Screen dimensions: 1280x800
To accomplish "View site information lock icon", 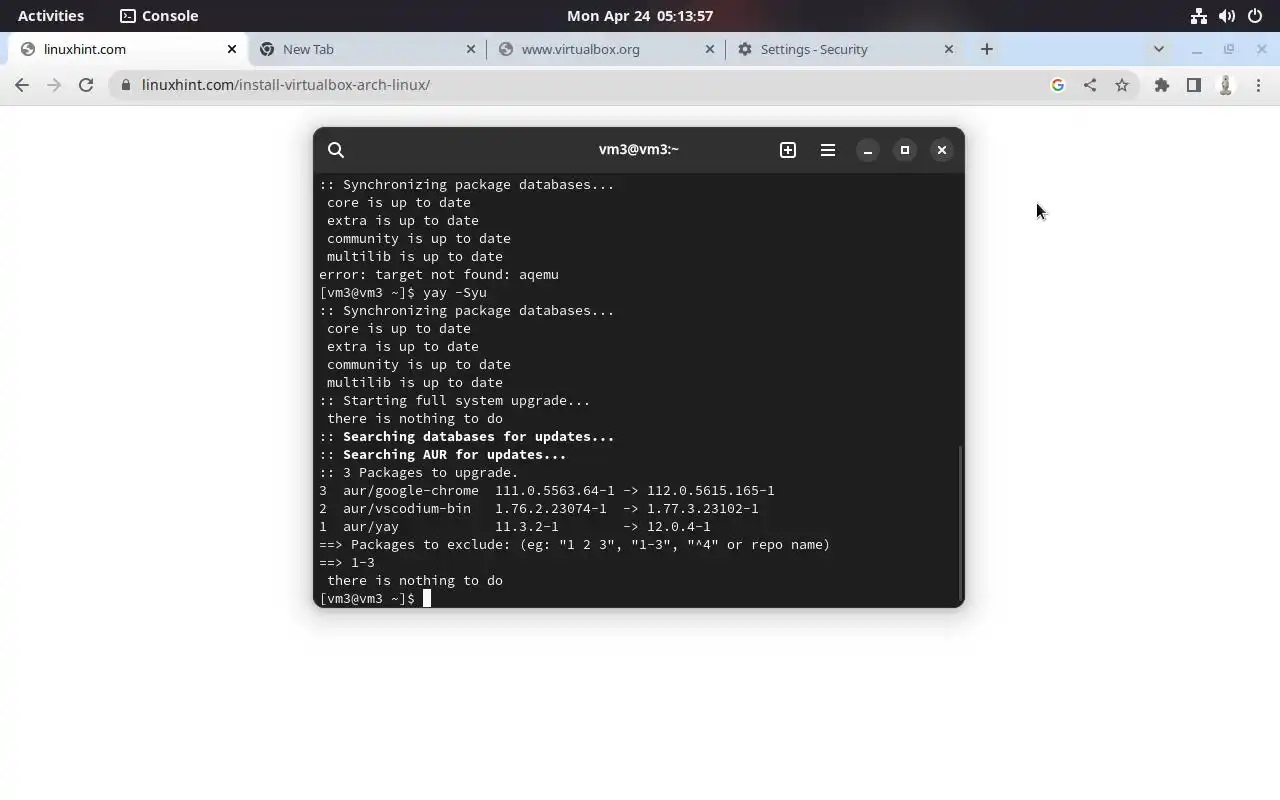I will coord(125,85).
